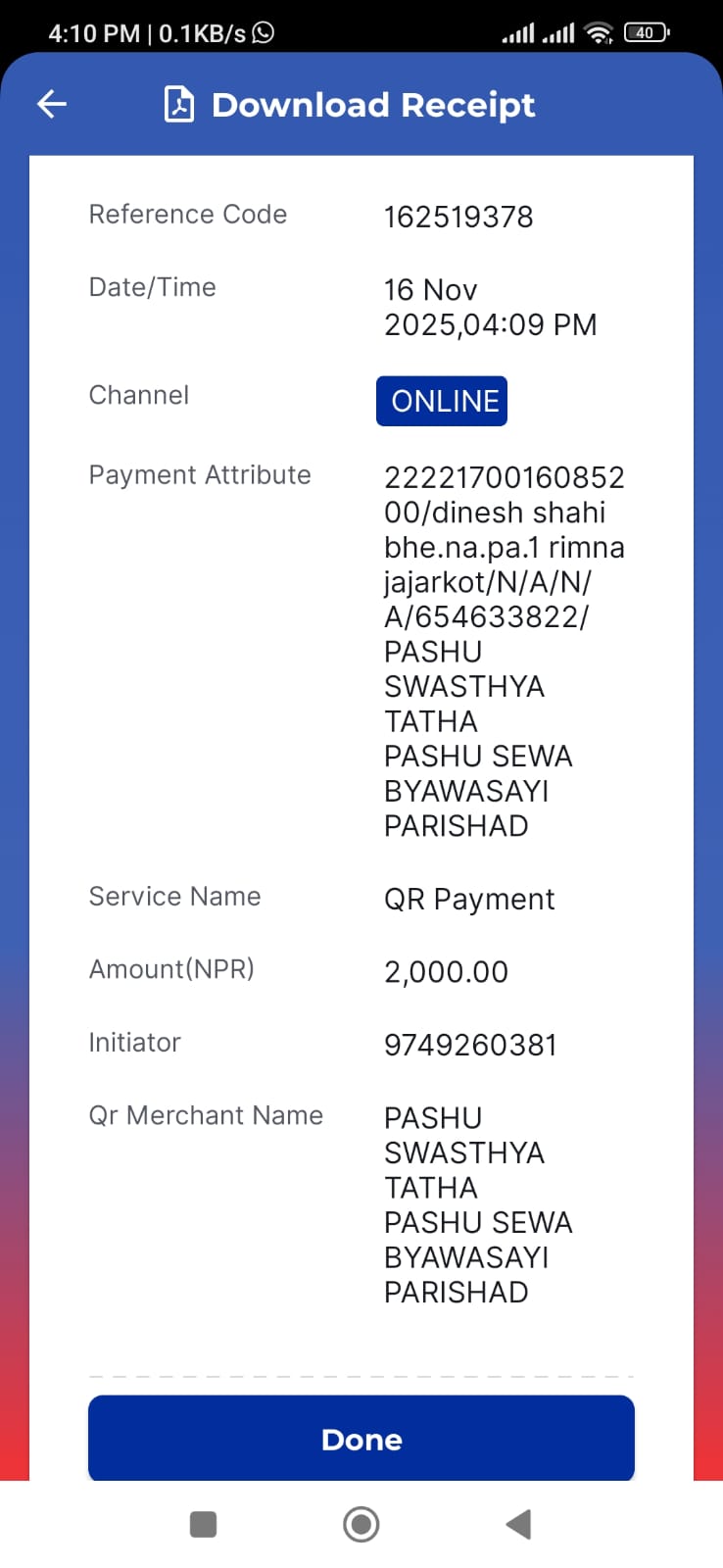This screenshot has height=1568, width=723.
Task: Tap the Qr Merchant Name label
Action: (206, 1115)
